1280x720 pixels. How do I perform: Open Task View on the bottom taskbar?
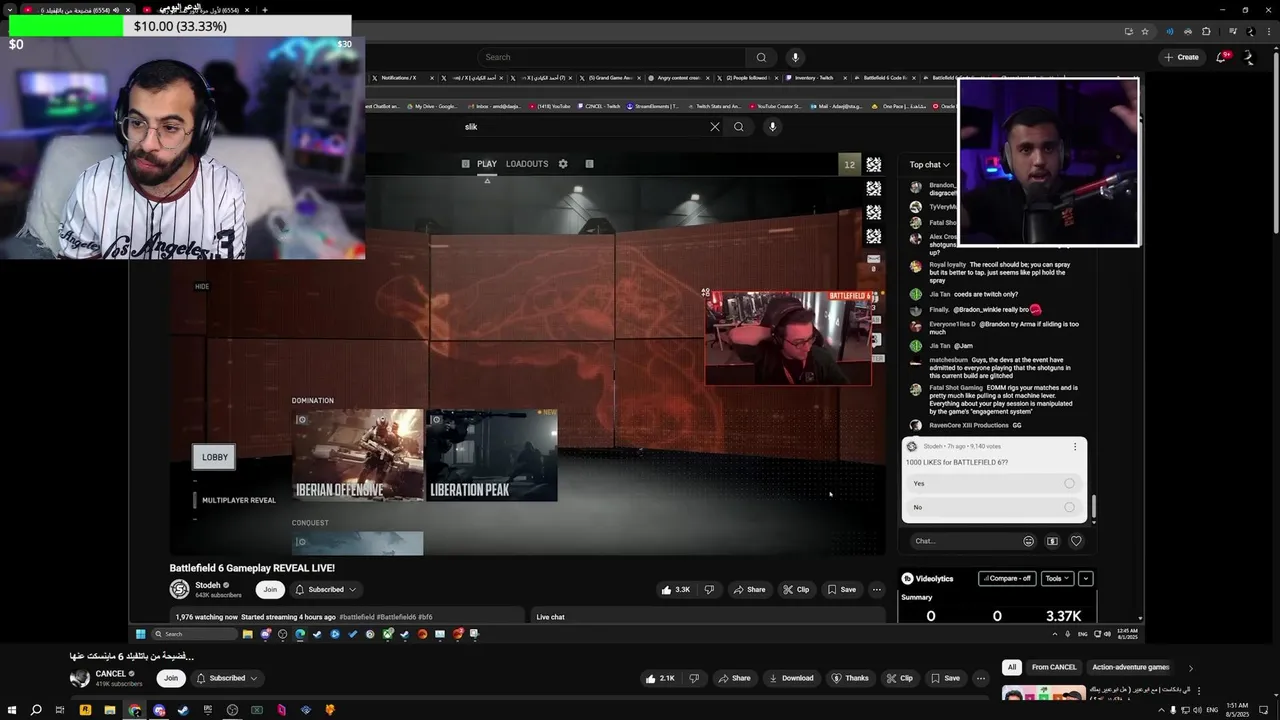coord(60,710)
